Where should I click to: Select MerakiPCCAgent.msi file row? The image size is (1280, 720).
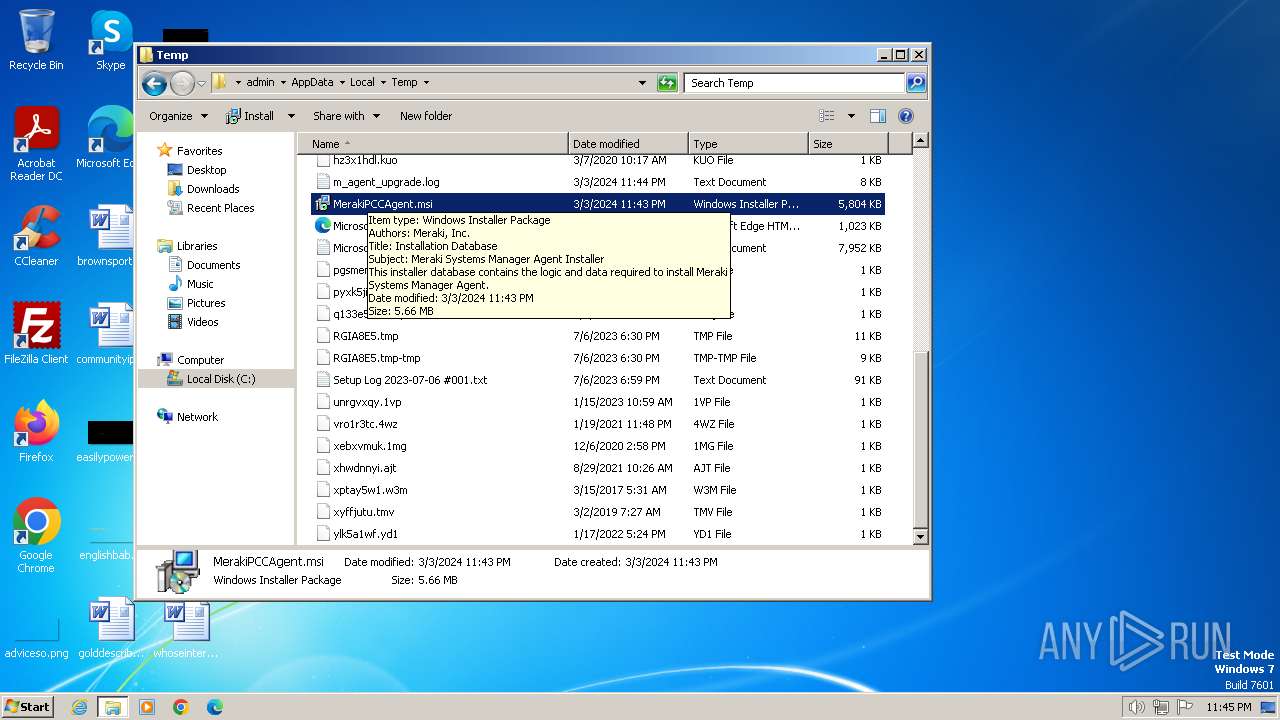(598, 204)
